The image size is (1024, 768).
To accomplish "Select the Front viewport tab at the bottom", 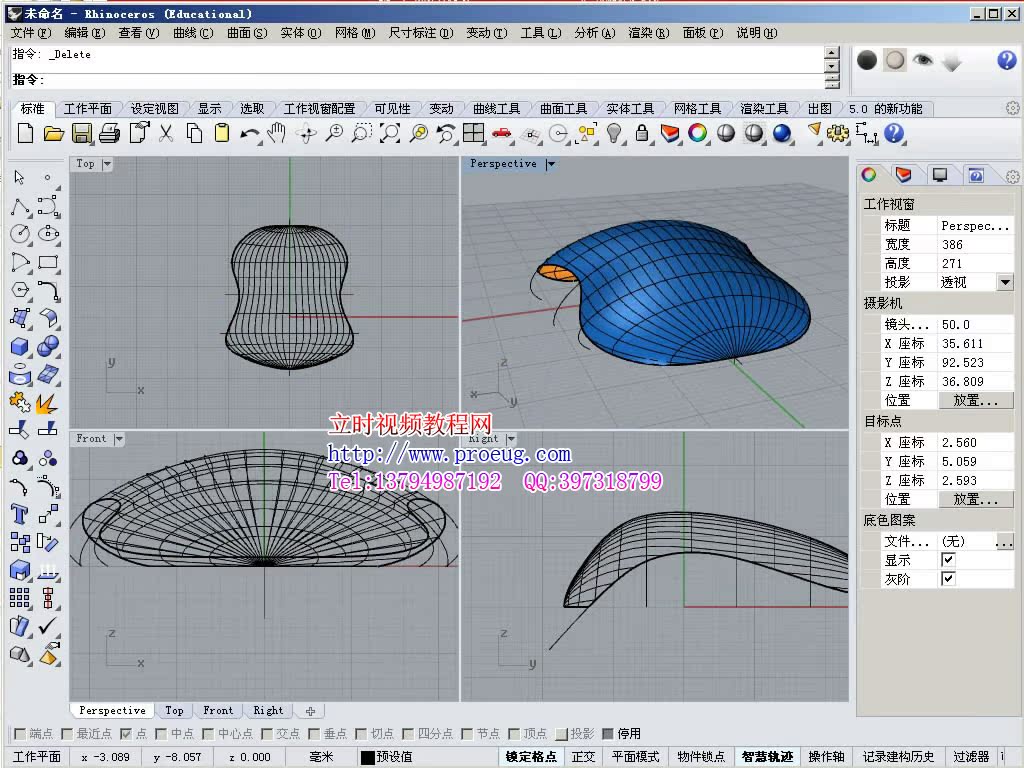I will (218, 711).
